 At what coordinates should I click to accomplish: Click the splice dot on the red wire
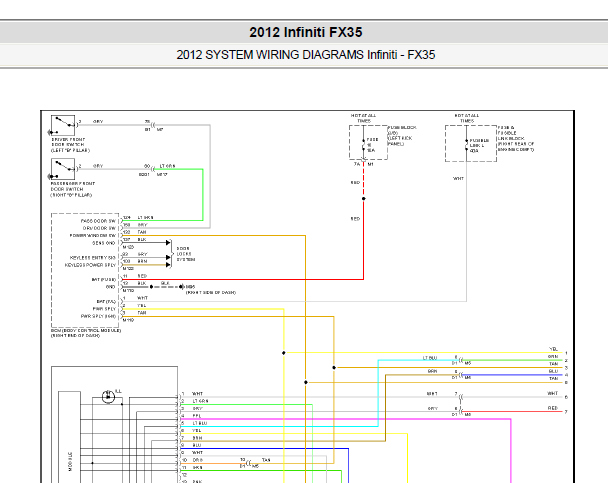(364, 198)
